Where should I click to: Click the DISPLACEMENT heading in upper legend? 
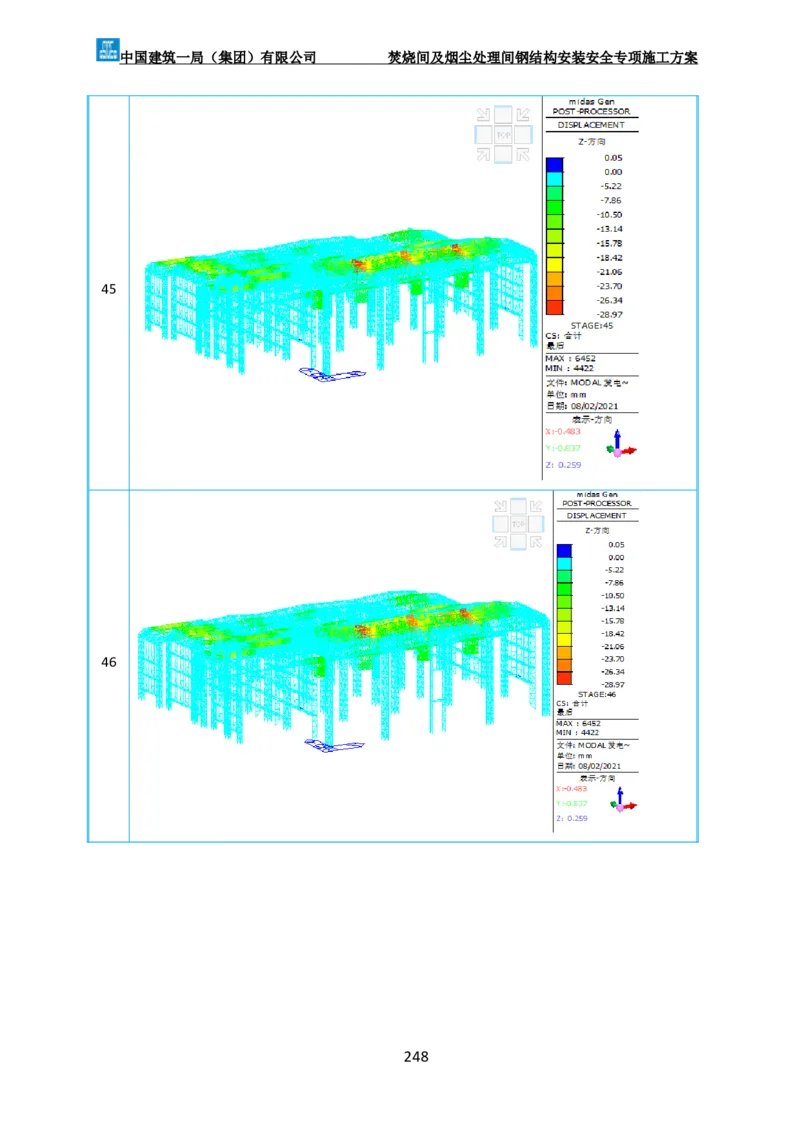[591, 125]
